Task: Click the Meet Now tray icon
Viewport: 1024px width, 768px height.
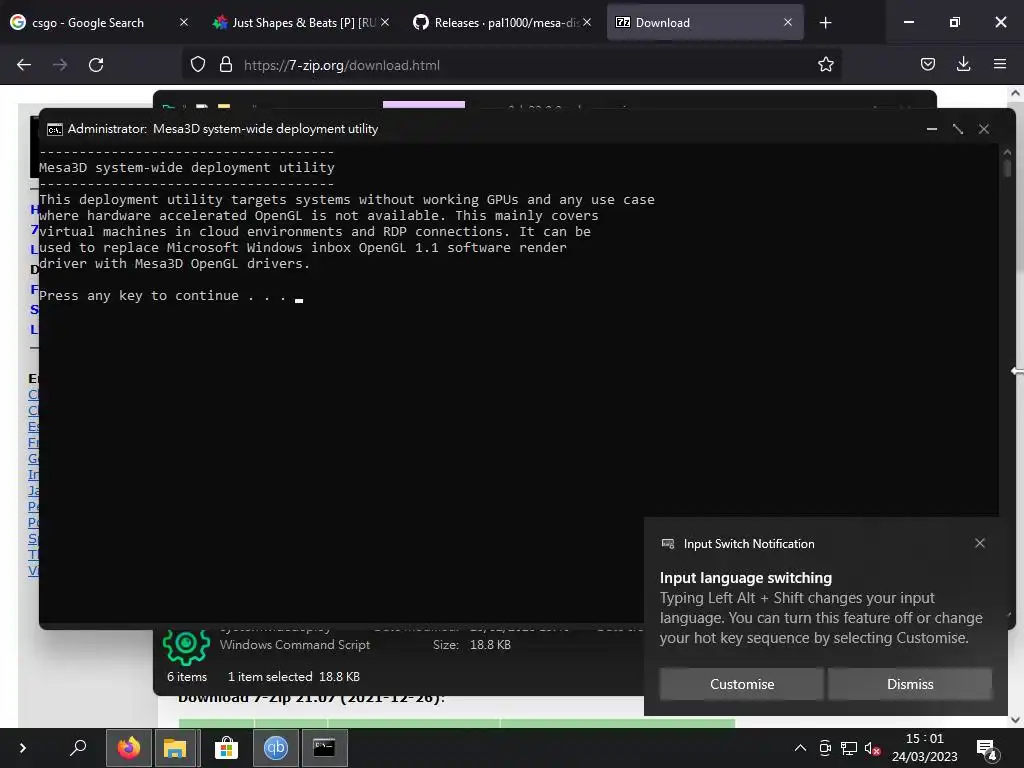Action: coord(825,748)
